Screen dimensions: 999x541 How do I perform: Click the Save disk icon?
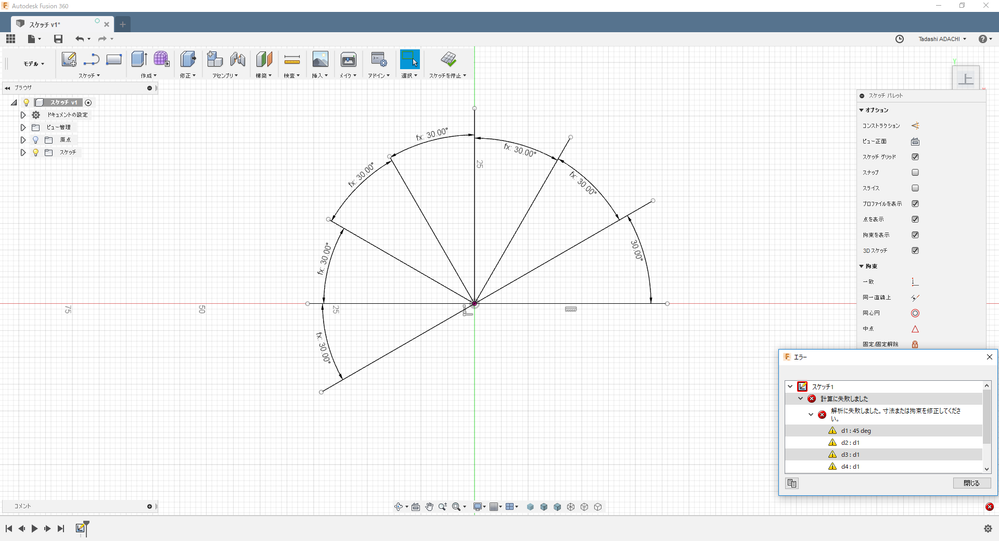coord(58,39)
